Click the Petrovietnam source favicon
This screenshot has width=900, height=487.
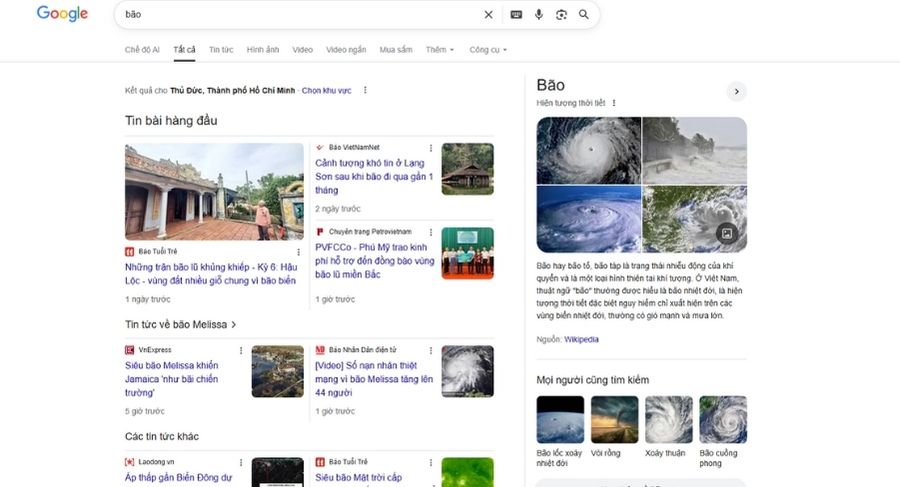pos(320,232)
